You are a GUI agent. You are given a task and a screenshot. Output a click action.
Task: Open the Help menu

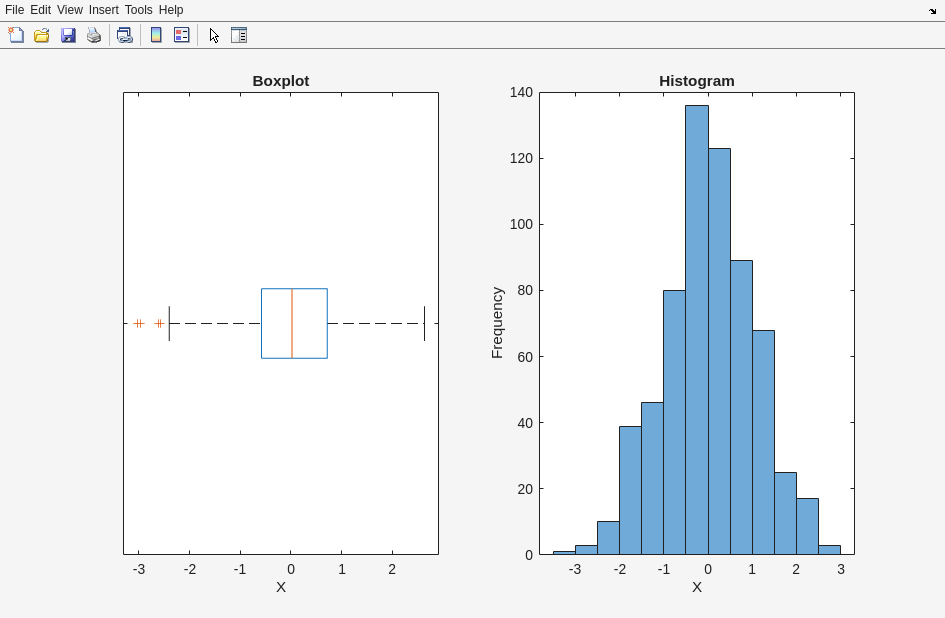click(x=171, y=10)
